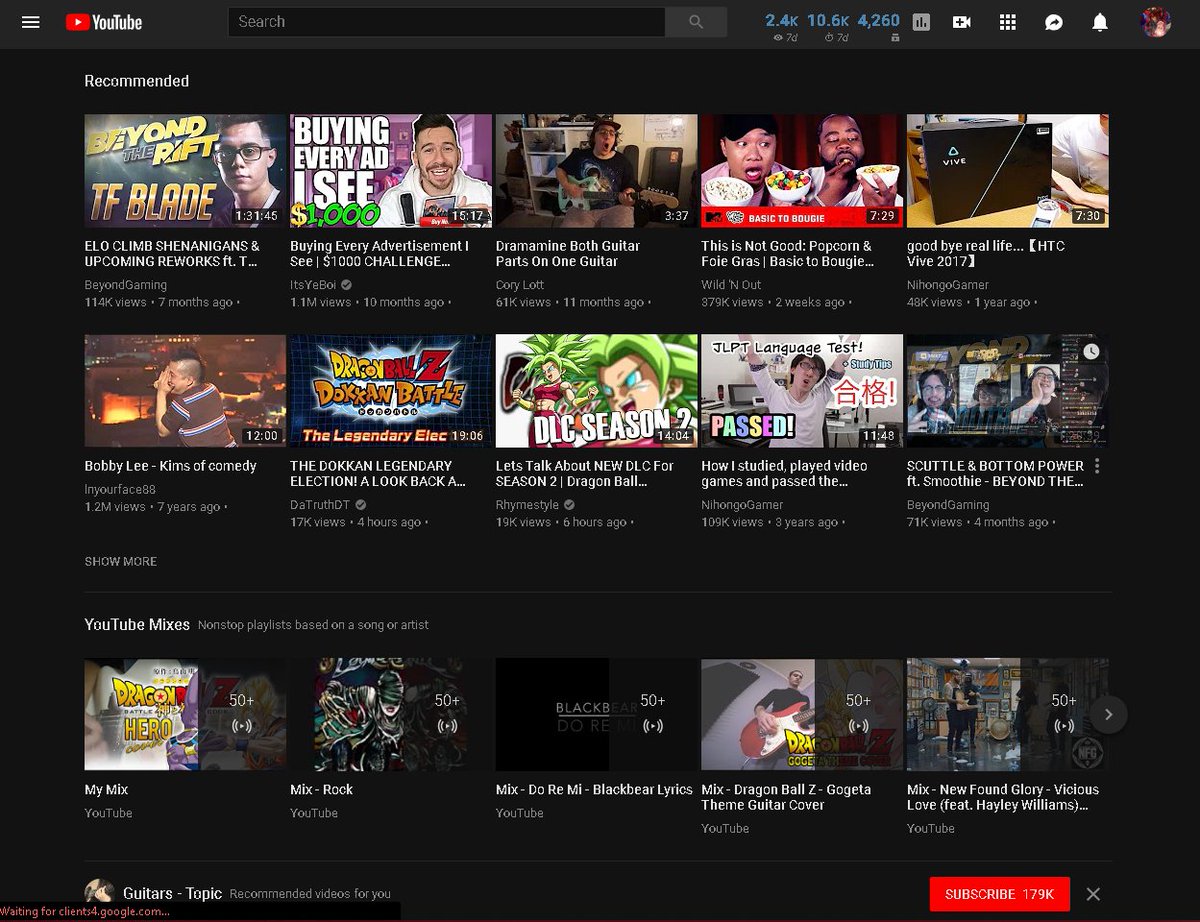Viewport: 1200px width, 922px height.
Task: Play New Found Glory Vicious Love mix
Action: (x=1008, y=714)
